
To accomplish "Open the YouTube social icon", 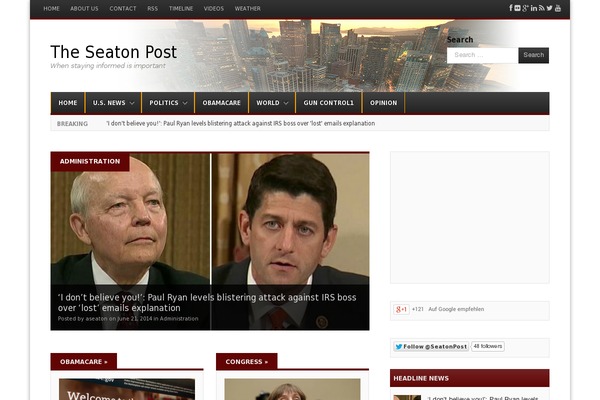I will pos(558,8).
